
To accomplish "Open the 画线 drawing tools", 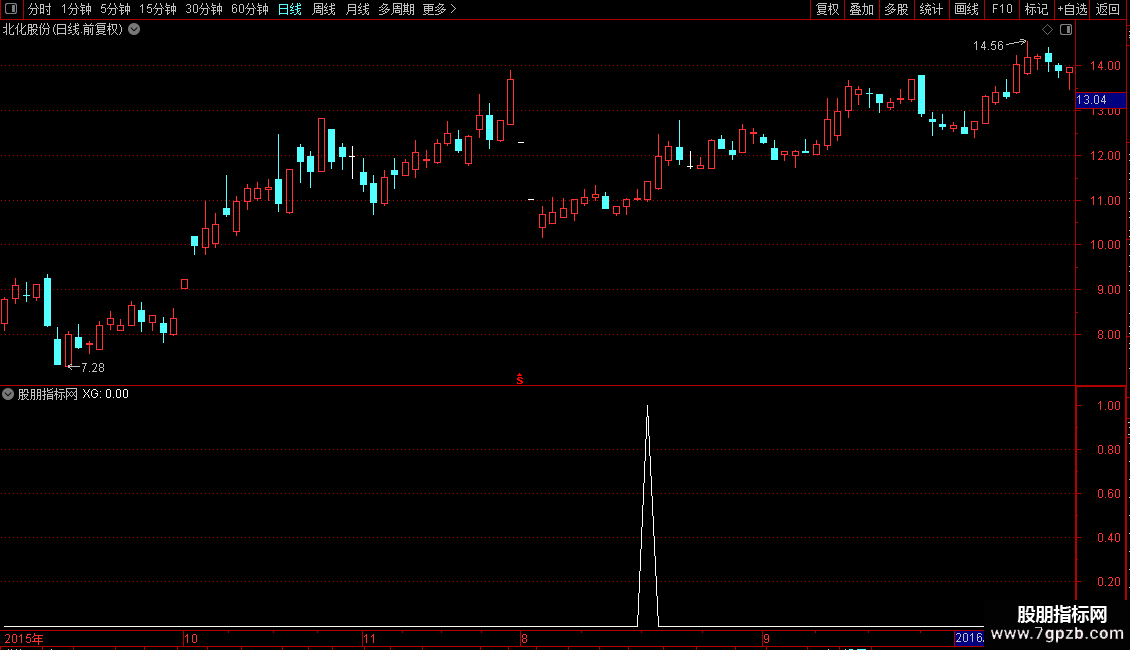I will (966, 9).
